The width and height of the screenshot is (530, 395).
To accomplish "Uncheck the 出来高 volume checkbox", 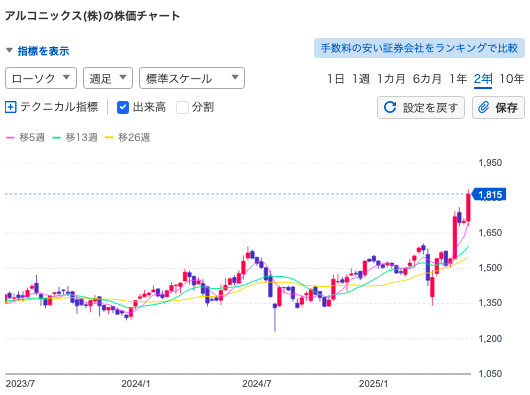I will click(x=123, y=107).
